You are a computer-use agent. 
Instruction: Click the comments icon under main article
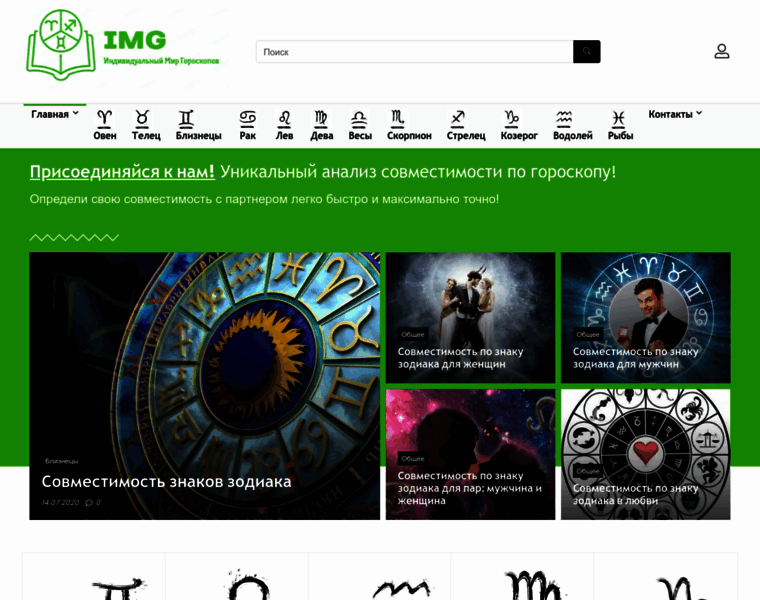click(x=89, y=503)
